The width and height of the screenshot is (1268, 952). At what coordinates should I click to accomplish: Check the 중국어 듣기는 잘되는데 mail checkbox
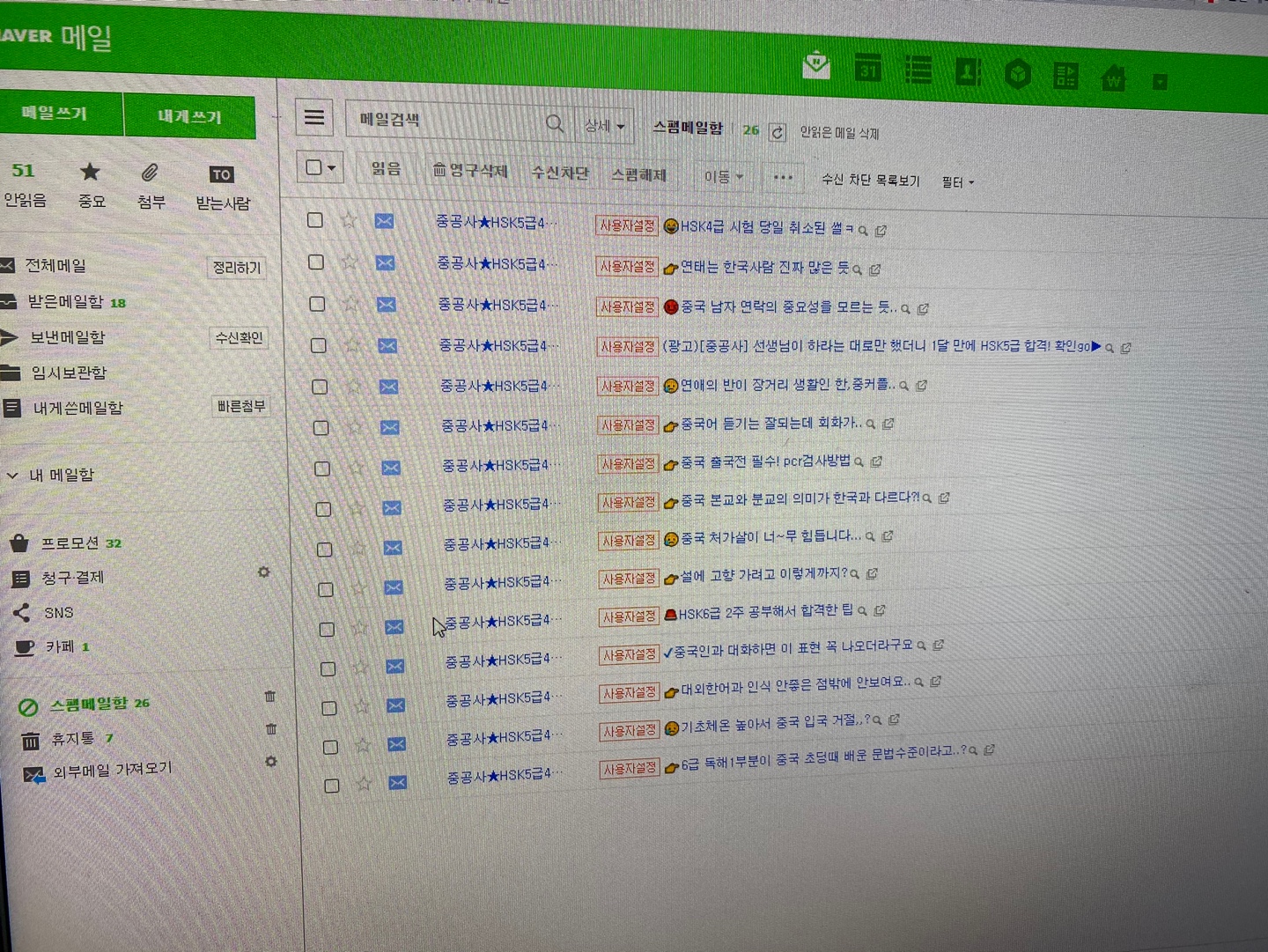(321, 427)
